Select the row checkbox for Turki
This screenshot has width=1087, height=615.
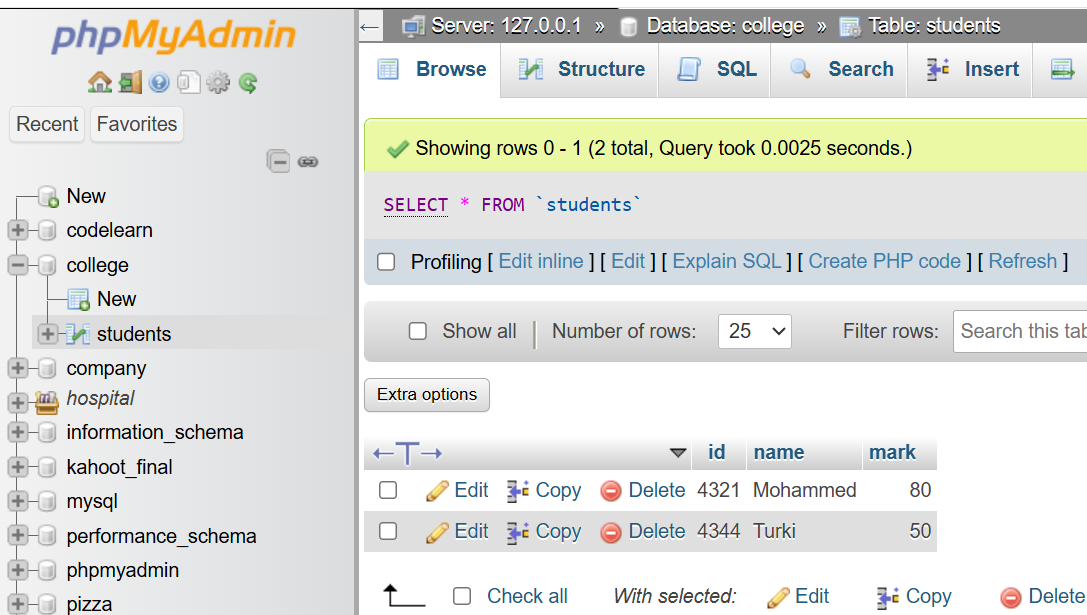[388, 531]
